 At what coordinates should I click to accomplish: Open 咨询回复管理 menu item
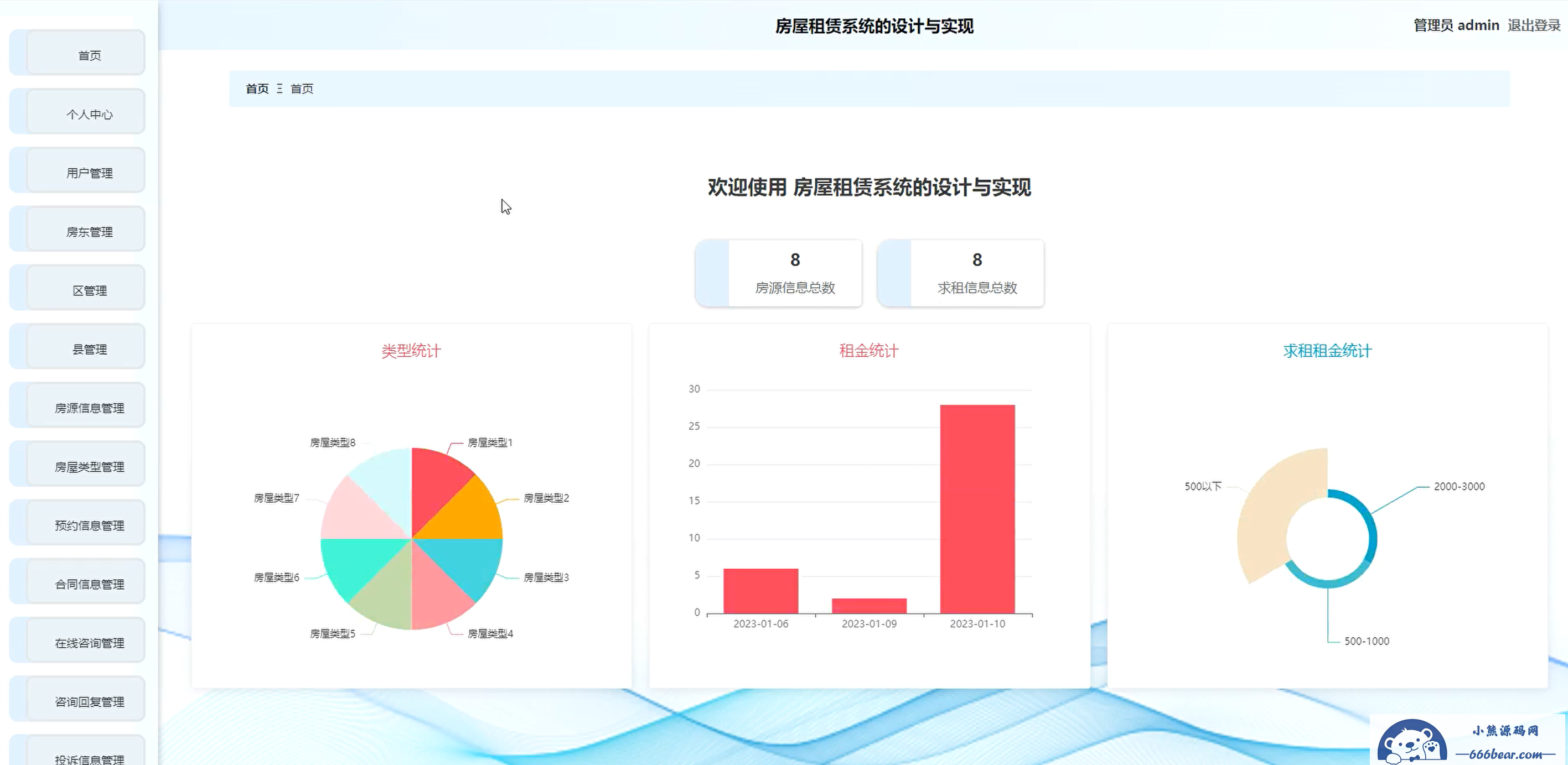point(78,700)
